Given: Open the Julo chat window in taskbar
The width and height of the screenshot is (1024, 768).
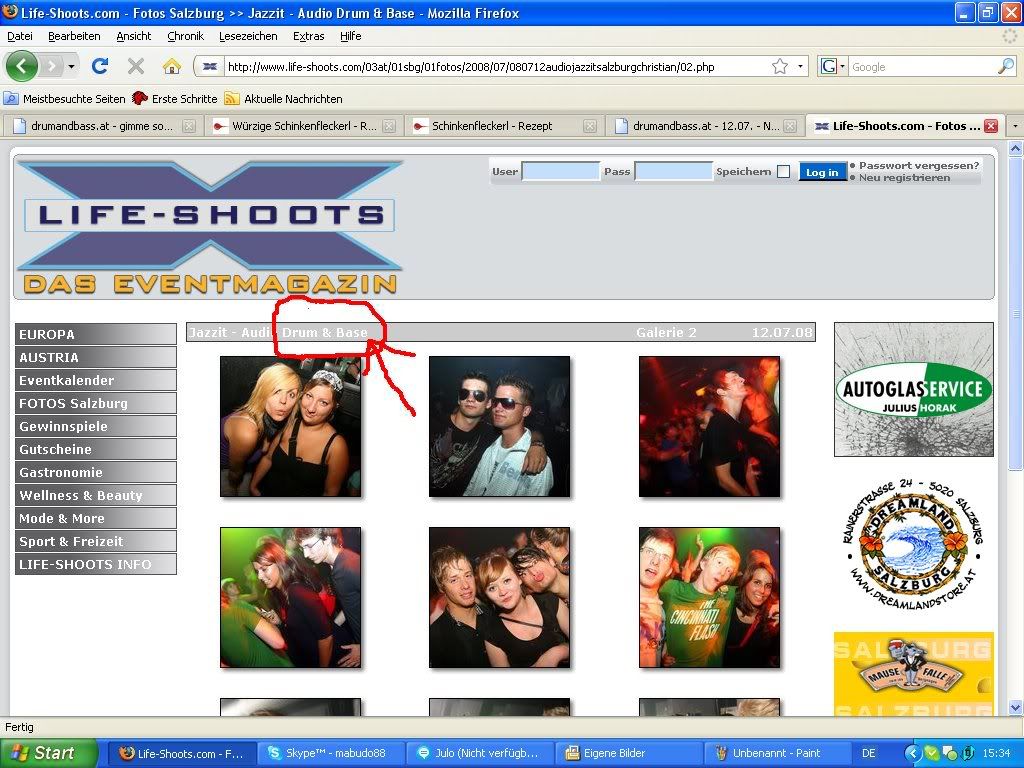Looking at the screenshot, I should (x=479, y=753).
